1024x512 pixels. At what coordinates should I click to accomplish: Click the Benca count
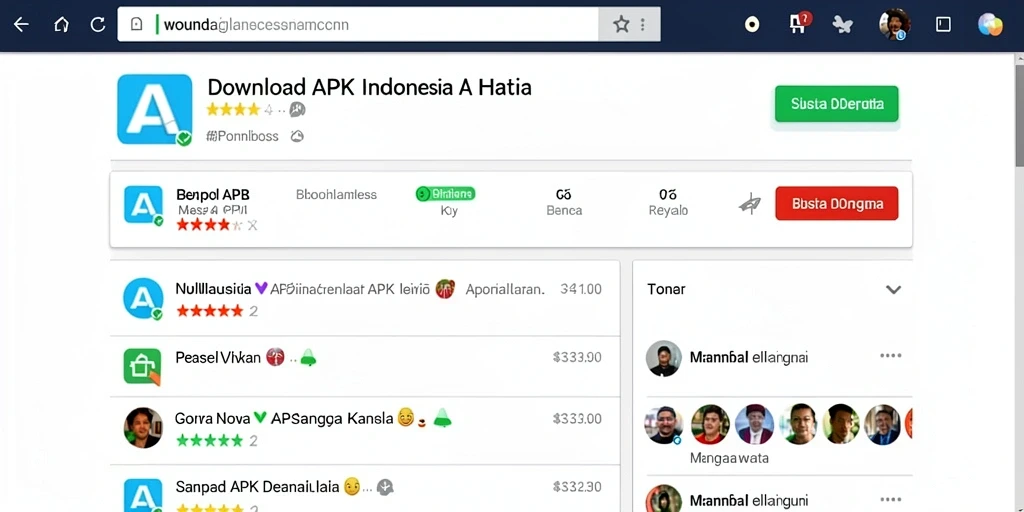click(x=564, y=195)
